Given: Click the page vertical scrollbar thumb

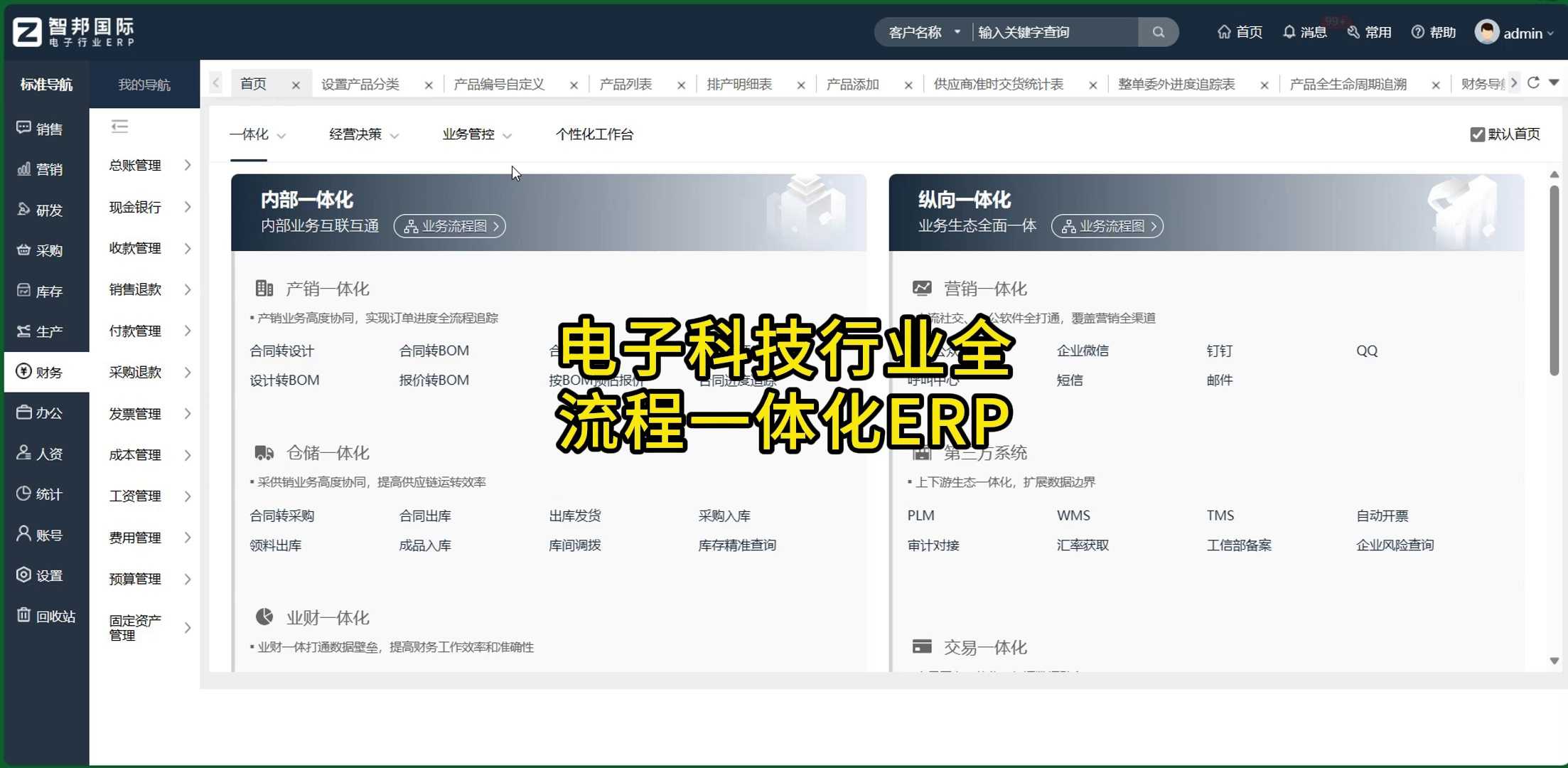Looking at the screenshot, I should [x=1554, y=281].
